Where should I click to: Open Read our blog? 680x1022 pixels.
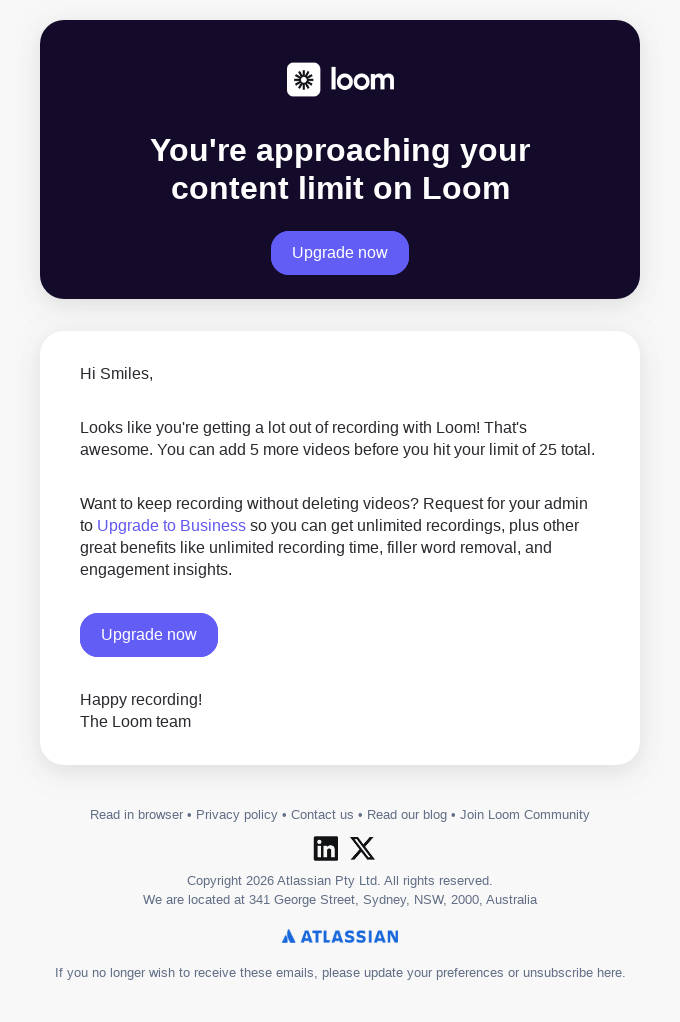click(406, 815)
